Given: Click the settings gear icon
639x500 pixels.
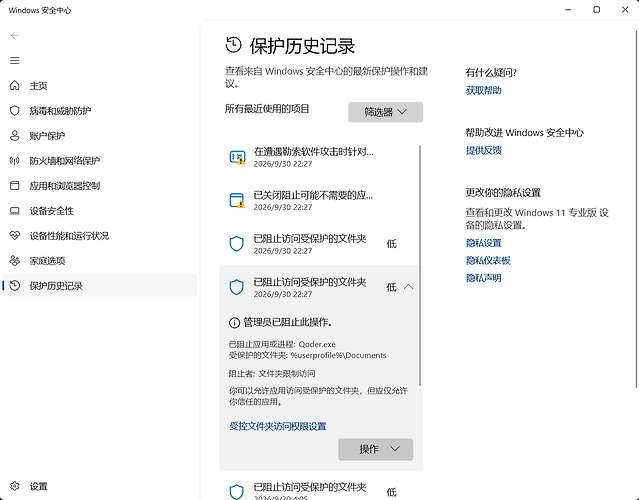Looking at the screenshot, I should point(15,486).
